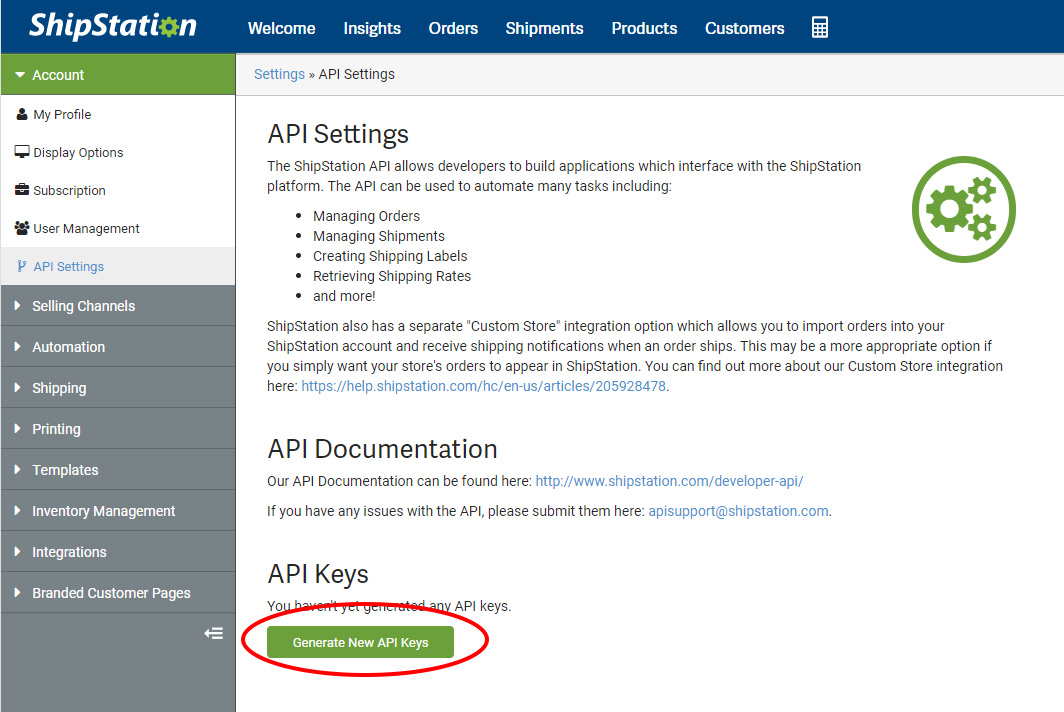
Task: Select the Products tab
Action: (x=644, y=29)
